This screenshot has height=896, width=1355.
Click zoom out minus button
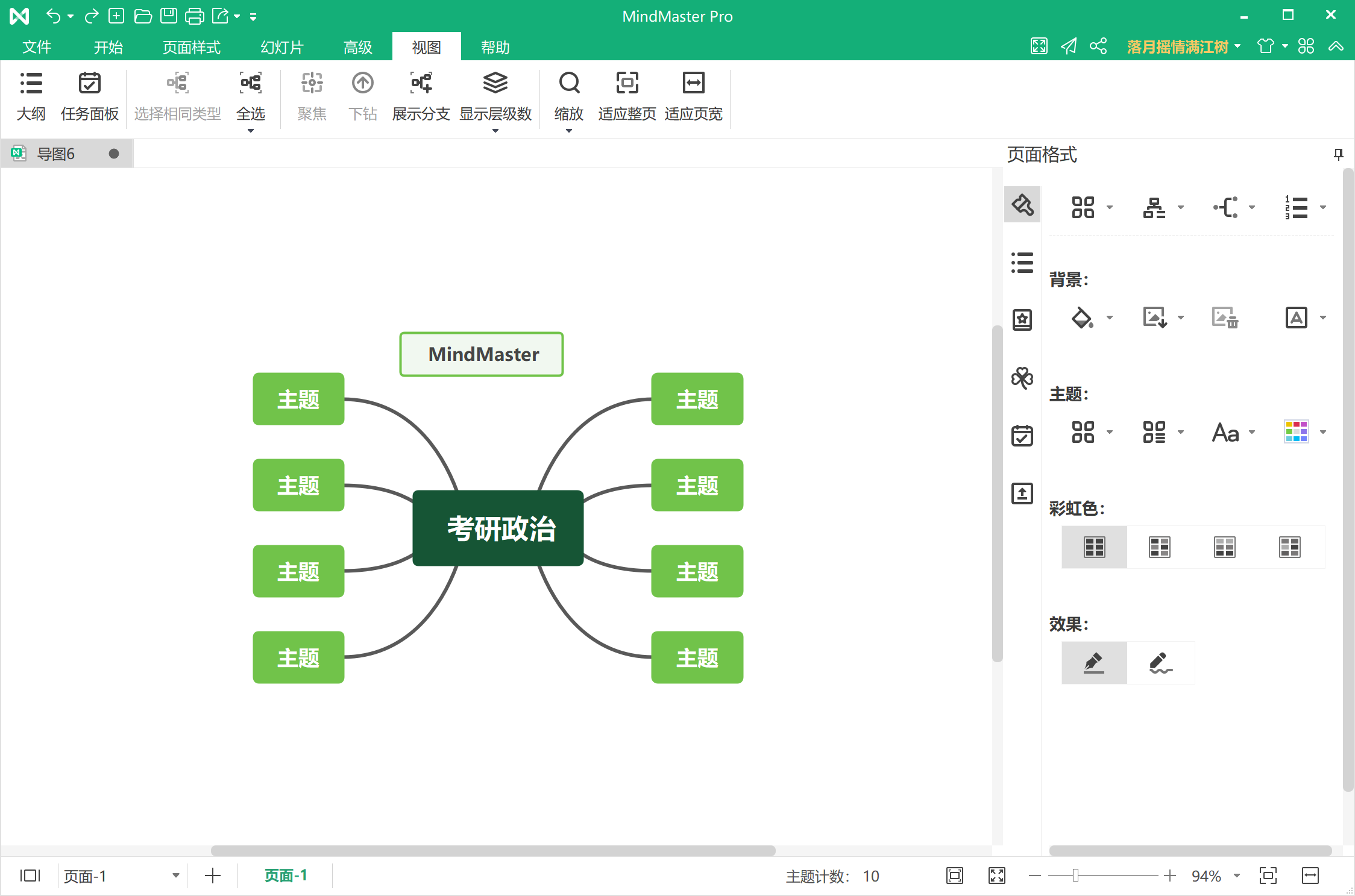(x=1035, y=876)
